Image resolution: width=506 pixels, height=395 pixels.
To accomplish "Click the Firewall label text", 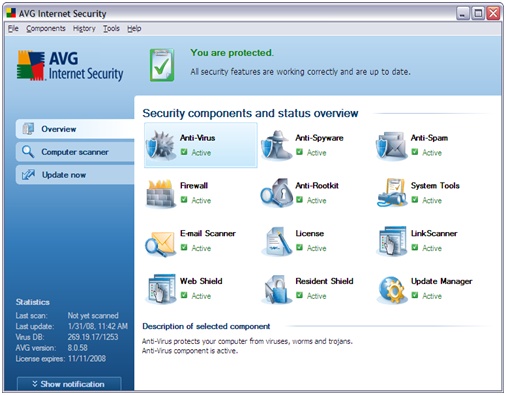I will click(x=194, y=185).
